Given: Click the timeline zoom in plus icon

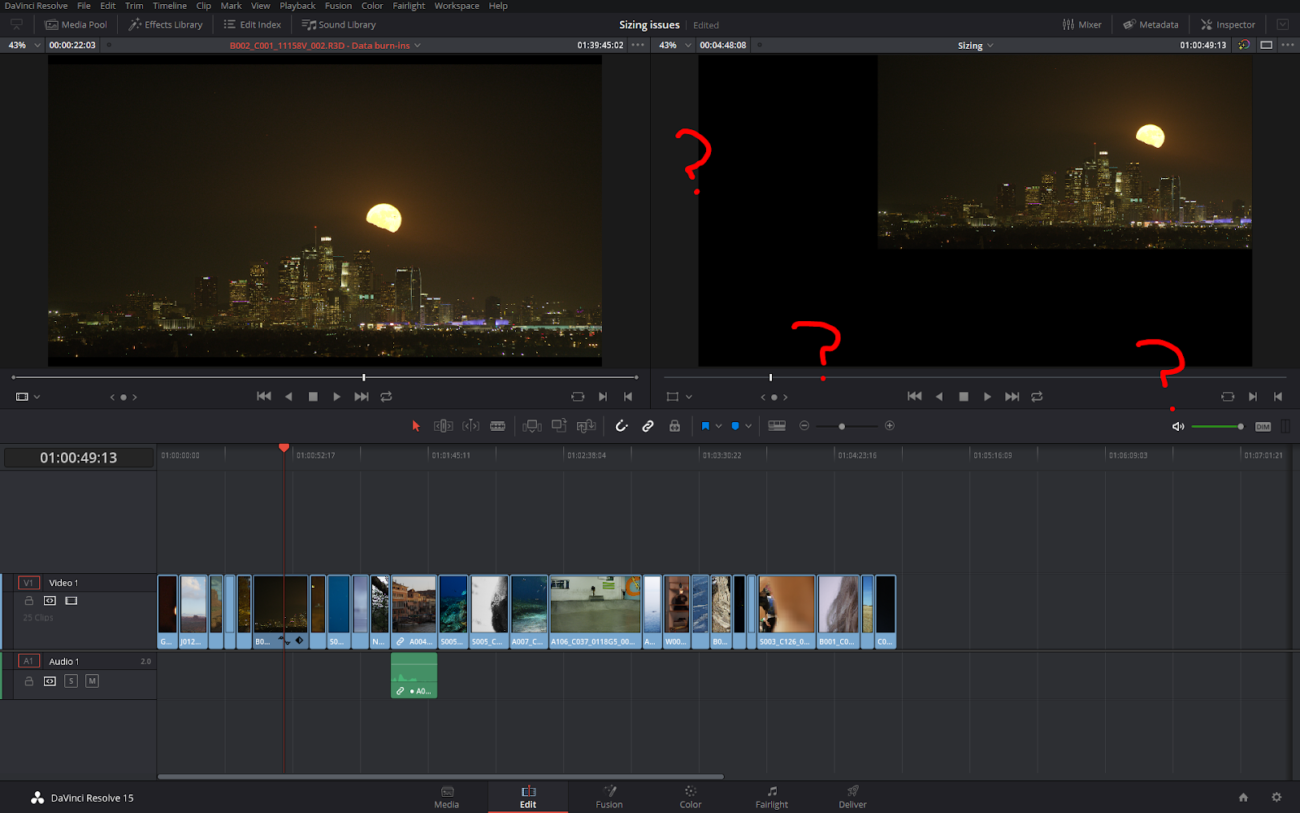Looking at the screenshot, I should coord(889,426).
